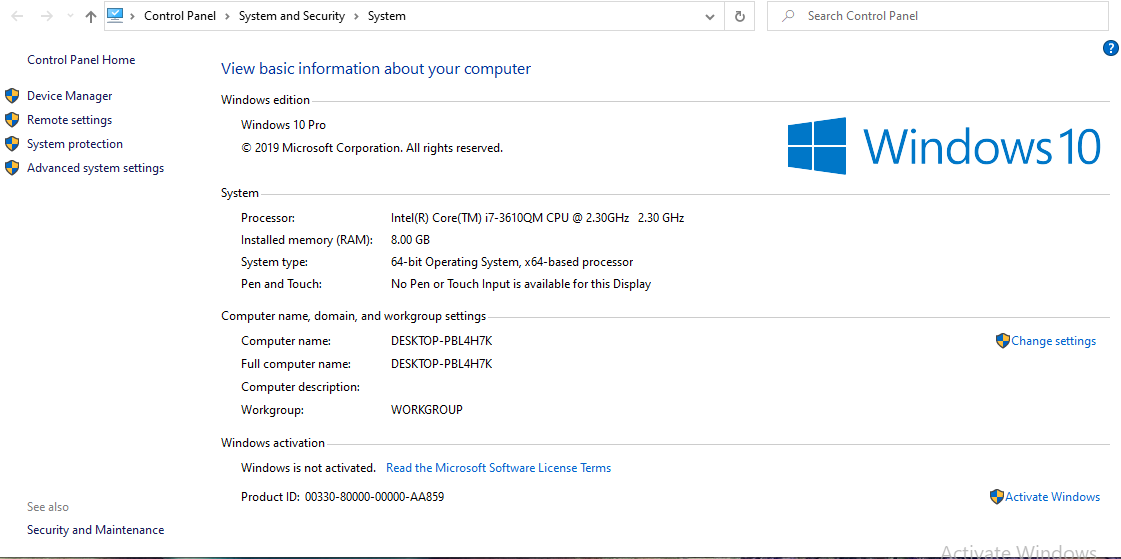Screen dimensions: 1121x559
Task: Go up one level with Up arrow
Action: (90, 16)
